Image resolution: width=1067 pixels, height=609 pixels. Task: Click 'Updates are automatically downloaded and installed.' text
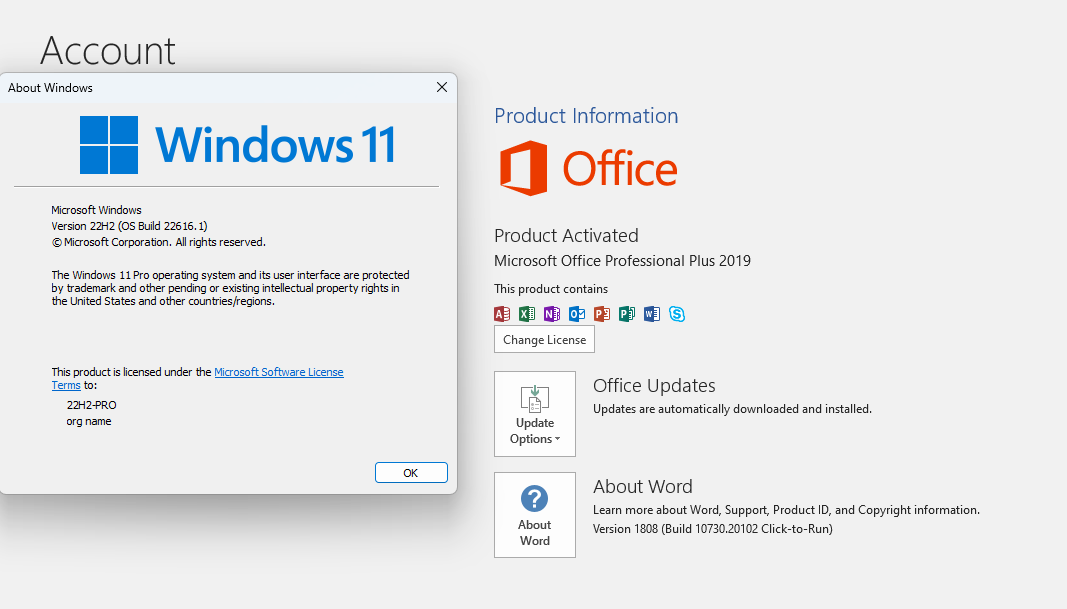[732, 409]
